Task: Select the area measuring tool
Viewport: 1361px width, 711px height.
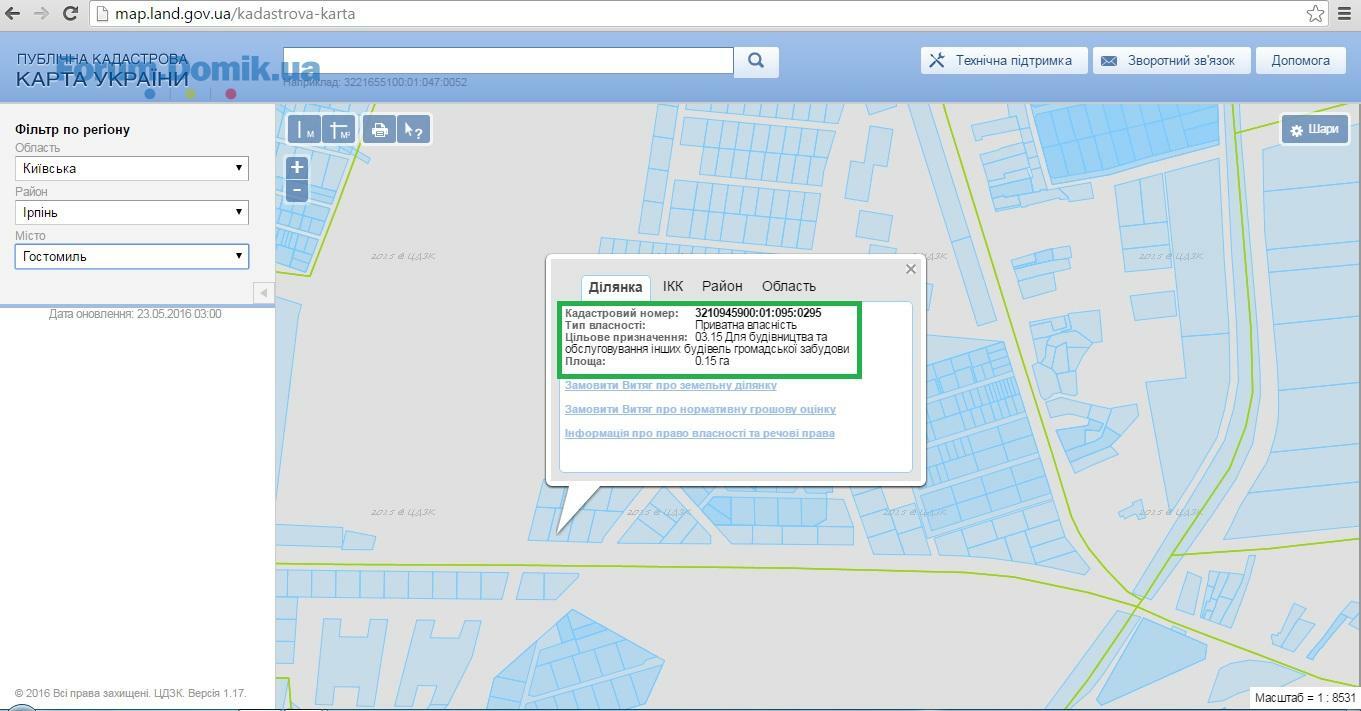Action: 339,129
